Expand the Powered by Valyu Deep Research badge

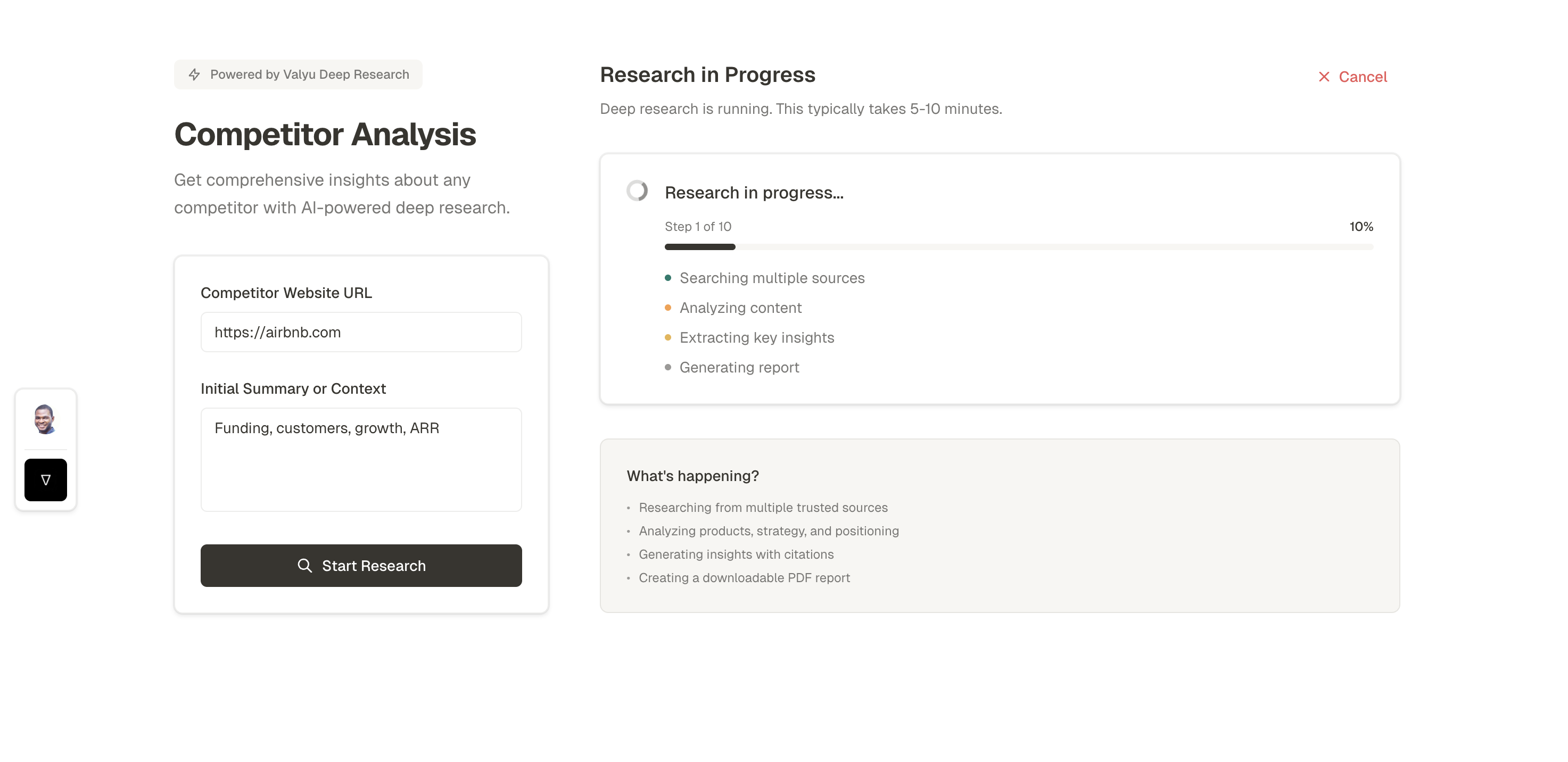298,74
